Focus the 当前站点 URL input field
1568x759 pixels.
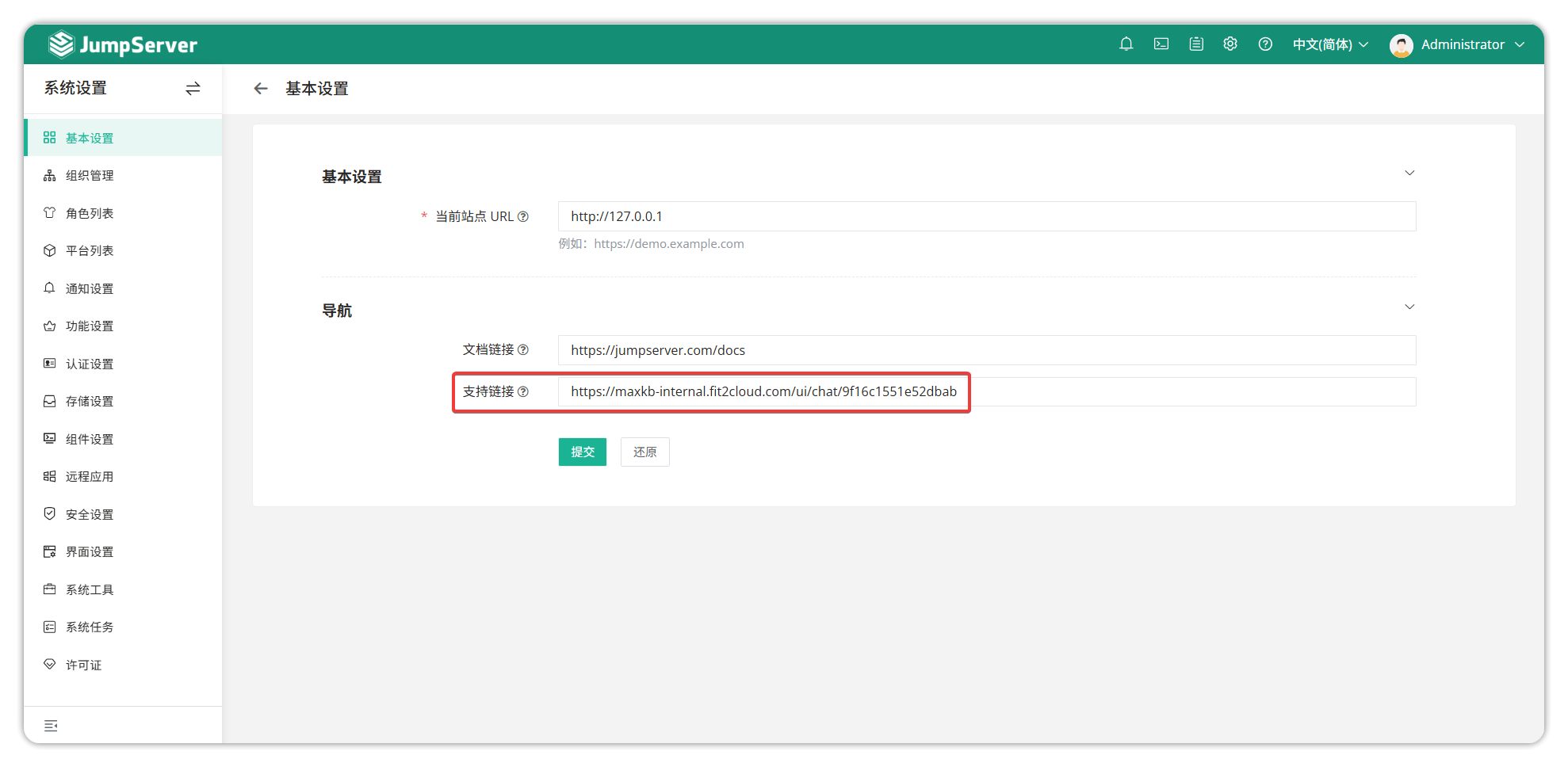click(987, 216)
